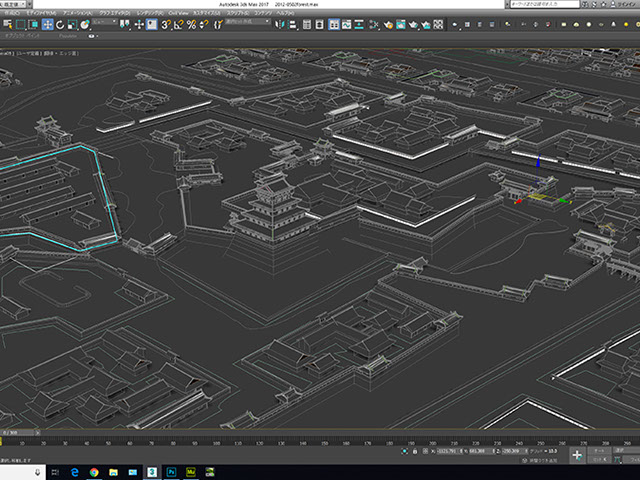640x480 pixels.
Task: Select the Move transform tool
Action: [x=47, y=24]
